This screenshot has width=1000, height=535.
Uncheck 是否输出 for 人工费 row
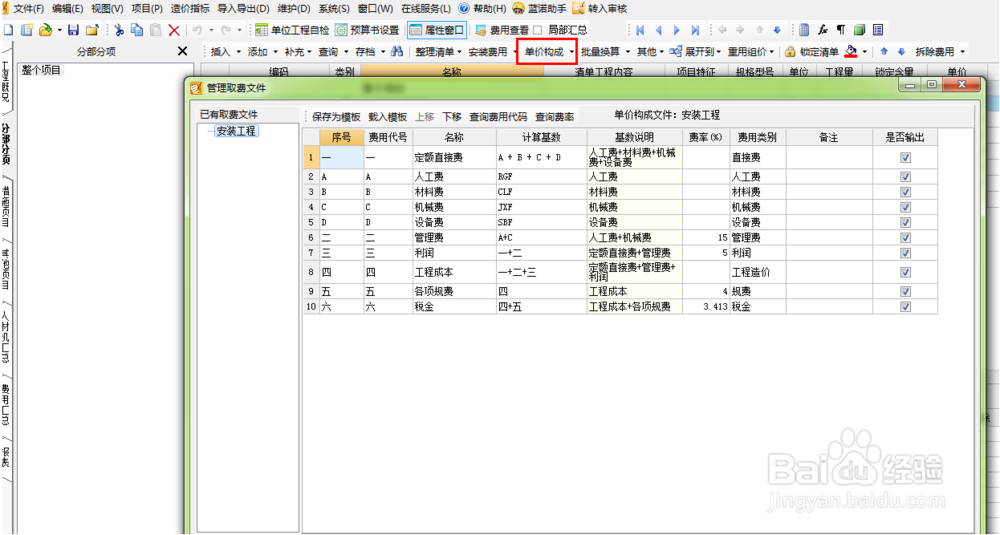pyautogui.click(x=905, y=177)
